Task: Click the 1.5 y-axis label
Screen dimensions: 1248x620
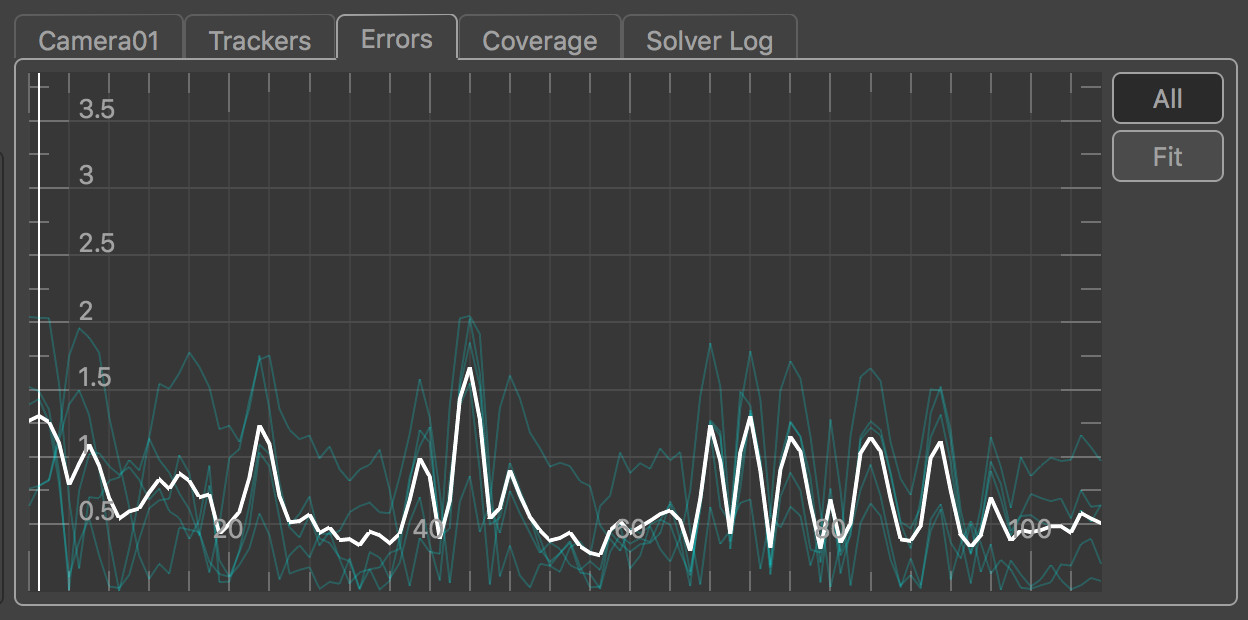Action: [97, 377]
